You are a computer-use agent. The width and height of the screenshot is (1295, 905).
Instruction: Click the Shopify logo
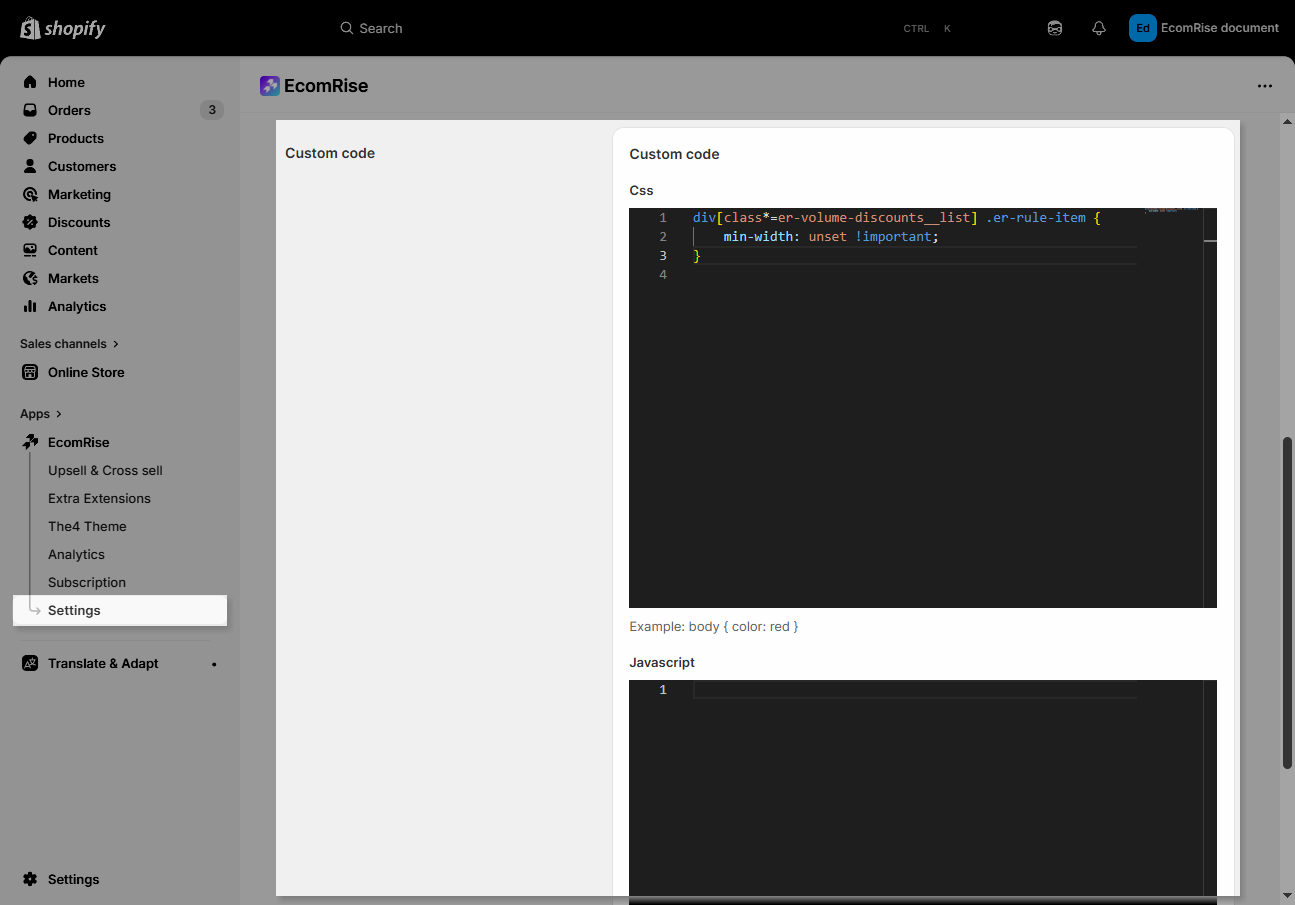coord(62,28)
